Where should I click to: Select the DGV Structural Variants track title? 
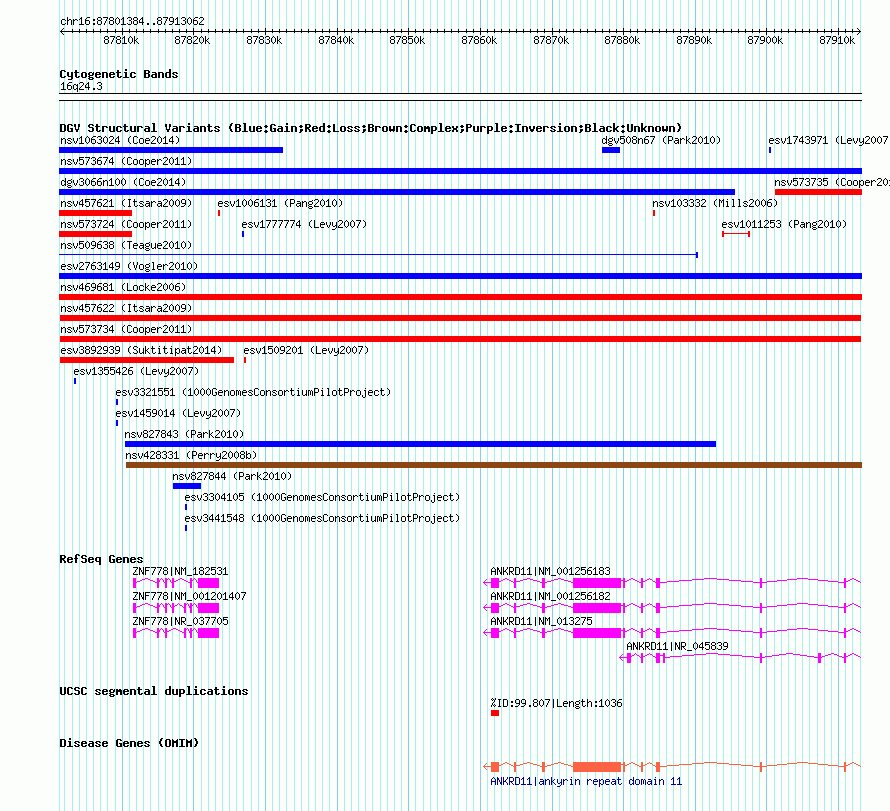point(371,128)
